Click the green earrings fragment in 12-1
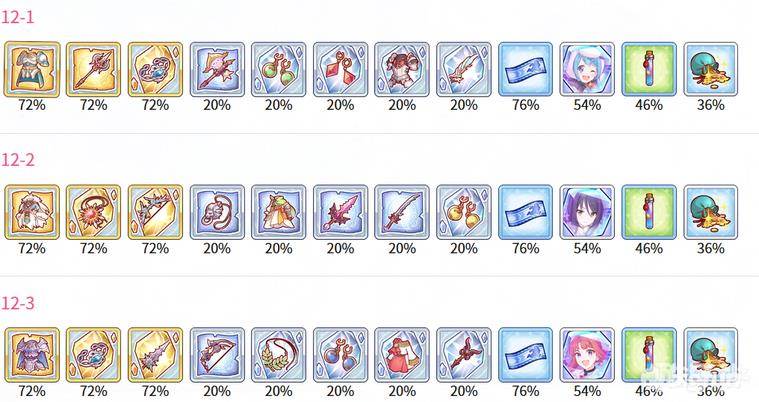This screenshot has height=402, width=759. click(278, 69)
